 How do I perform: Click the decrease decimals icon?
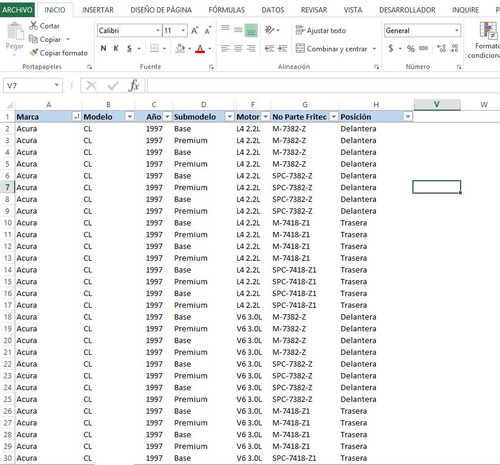click(454, 49)
